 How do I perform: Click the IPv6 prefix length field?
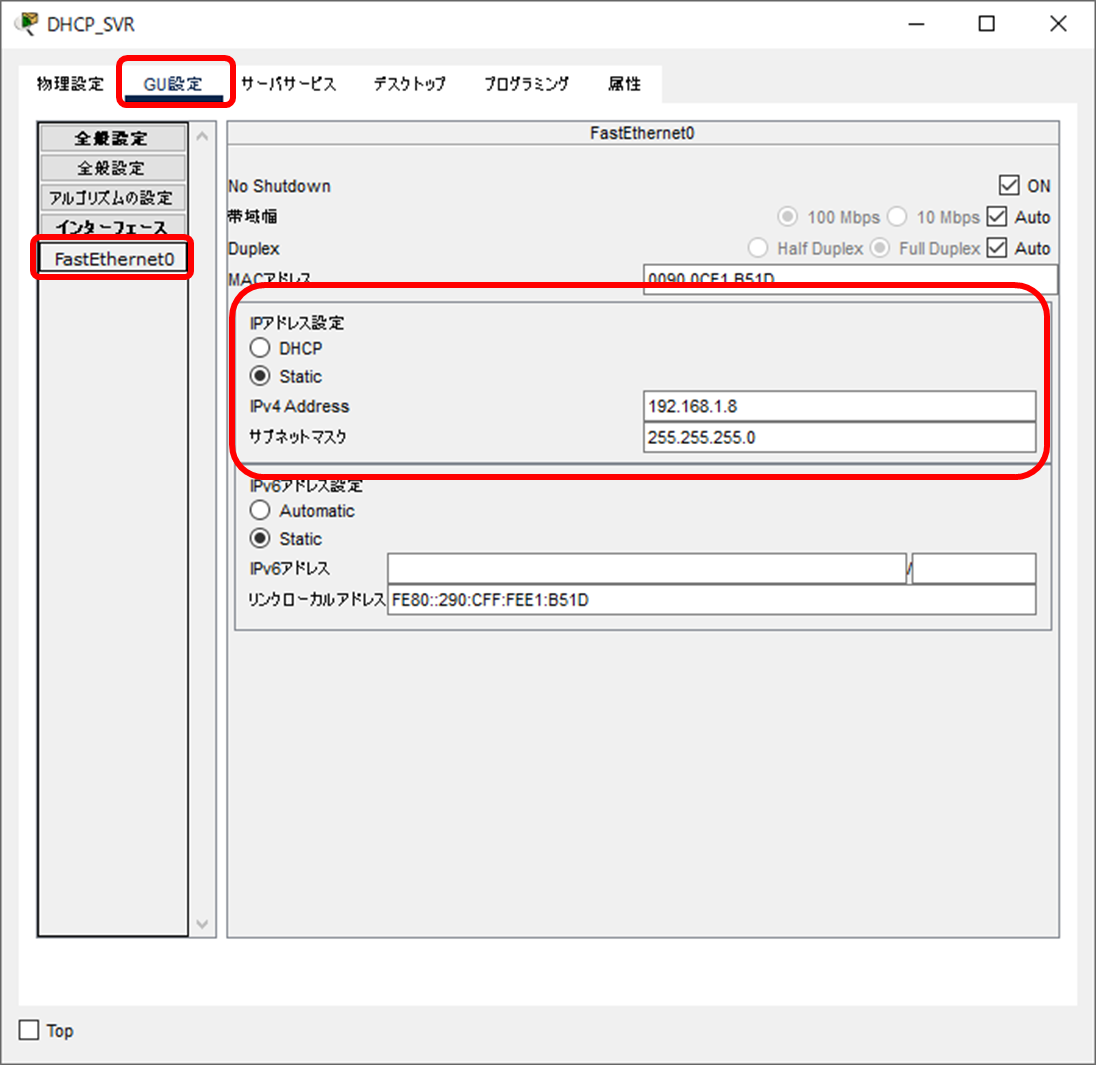(974, 569)
